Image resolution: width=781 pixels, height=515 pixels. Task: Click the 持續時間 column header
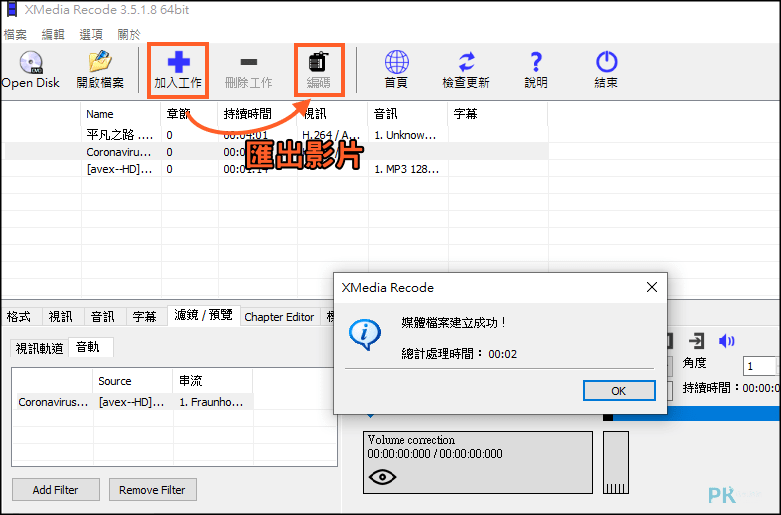tap(258, 114)
